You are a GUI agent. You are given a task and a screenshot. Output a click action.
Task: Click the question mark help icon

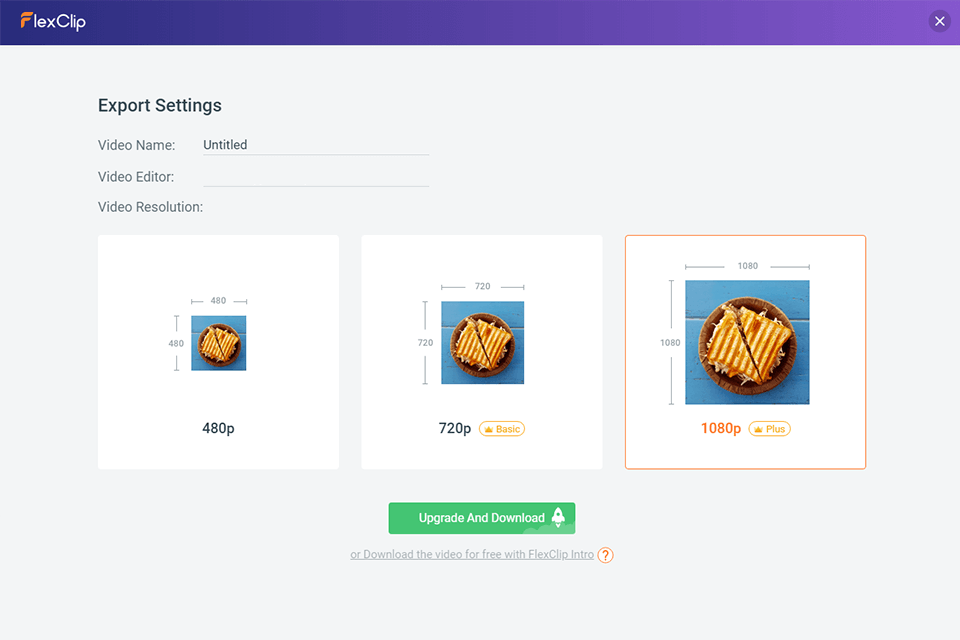click(605, 555)
